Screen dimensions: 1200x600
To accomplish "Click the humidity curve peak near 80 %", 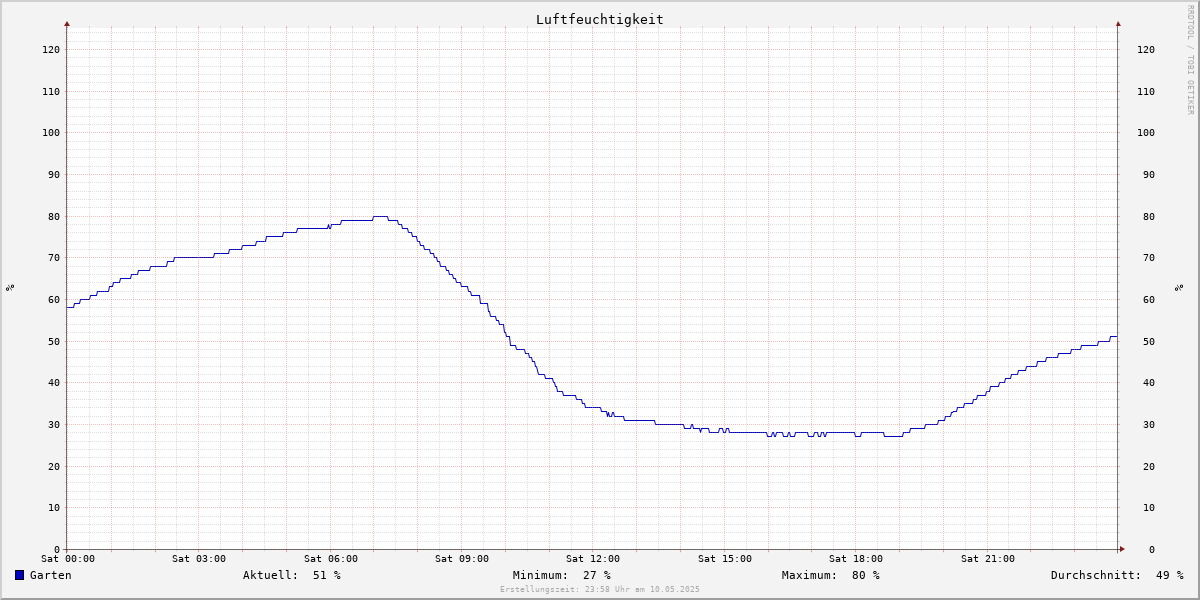I will 380,216.
